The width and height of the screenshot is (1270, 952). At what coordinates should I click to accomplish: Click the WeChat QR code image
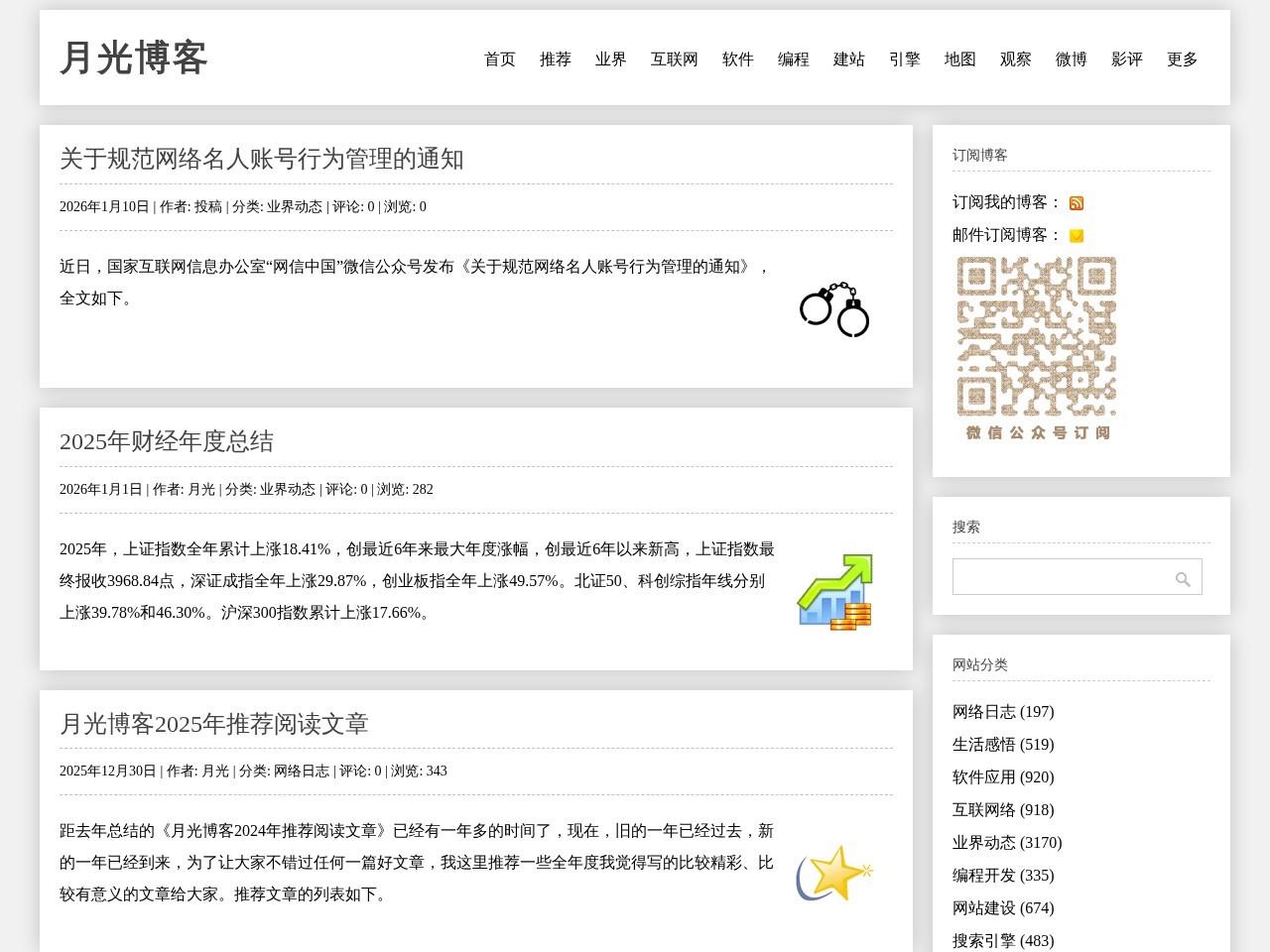[x=1037, y=347]
